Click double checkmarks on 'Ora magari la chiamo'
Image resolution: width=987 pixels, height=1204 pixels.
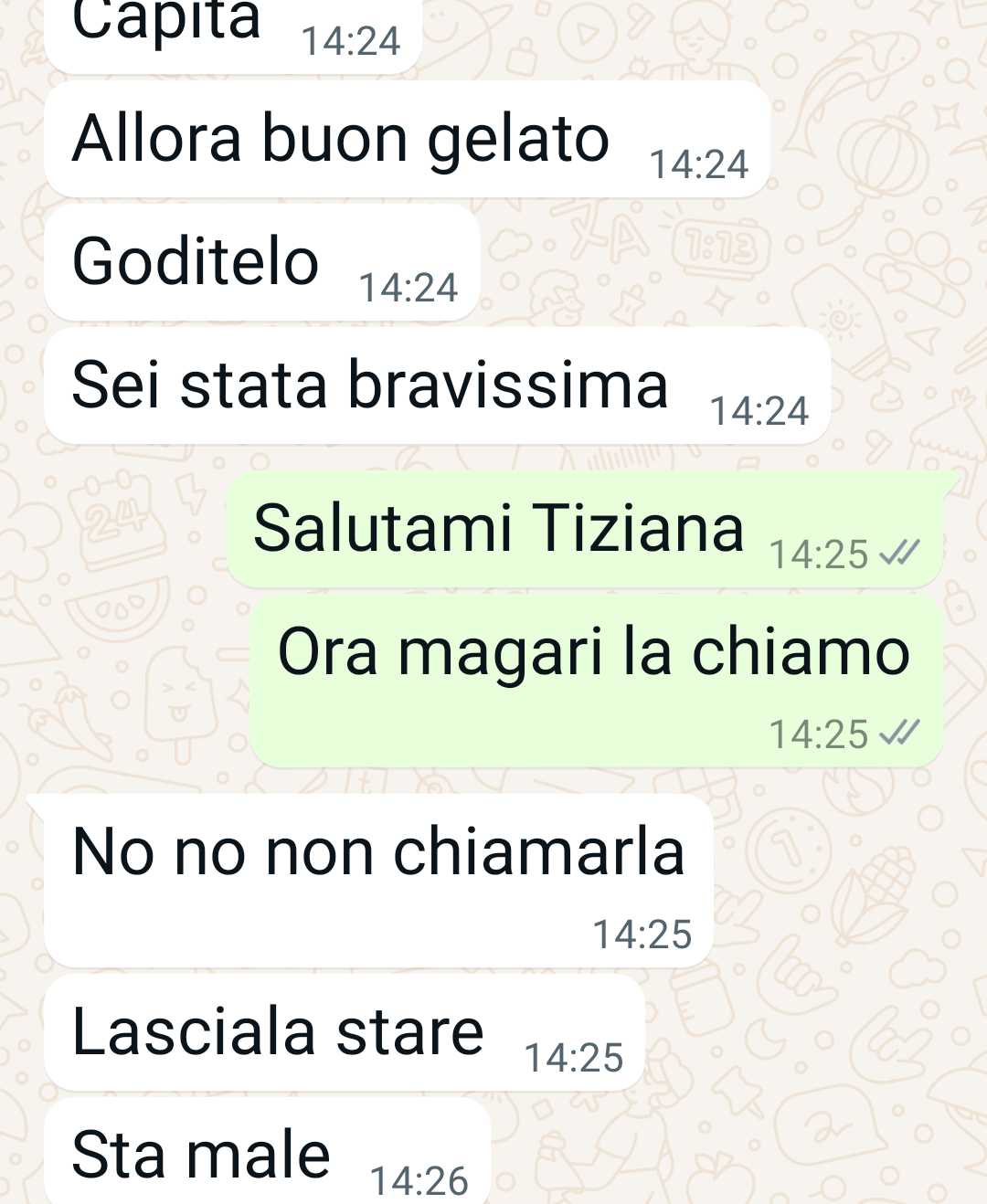tap(899, 733)
